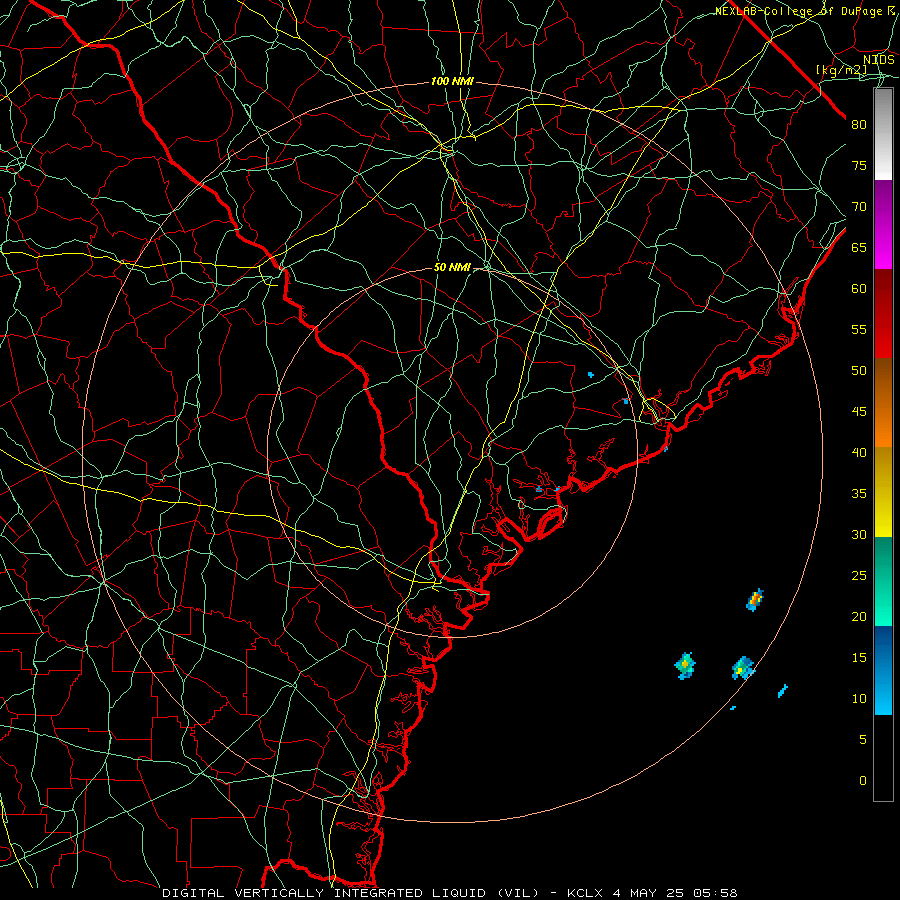Select the 35 value on the scale

tap(859, 494)
